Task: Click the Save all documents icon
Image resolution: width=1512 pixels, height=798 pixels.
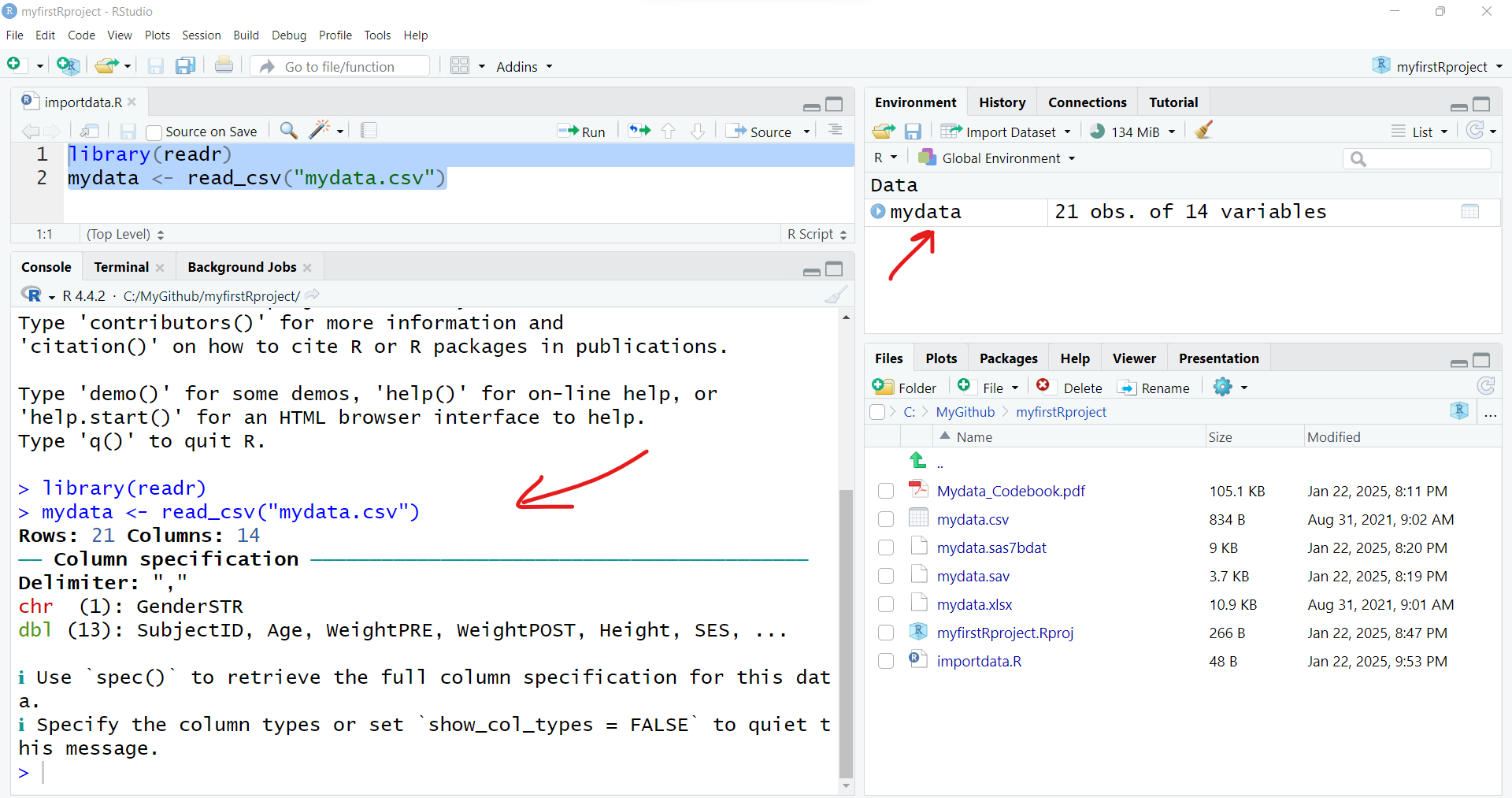Action: coord(186,66)
